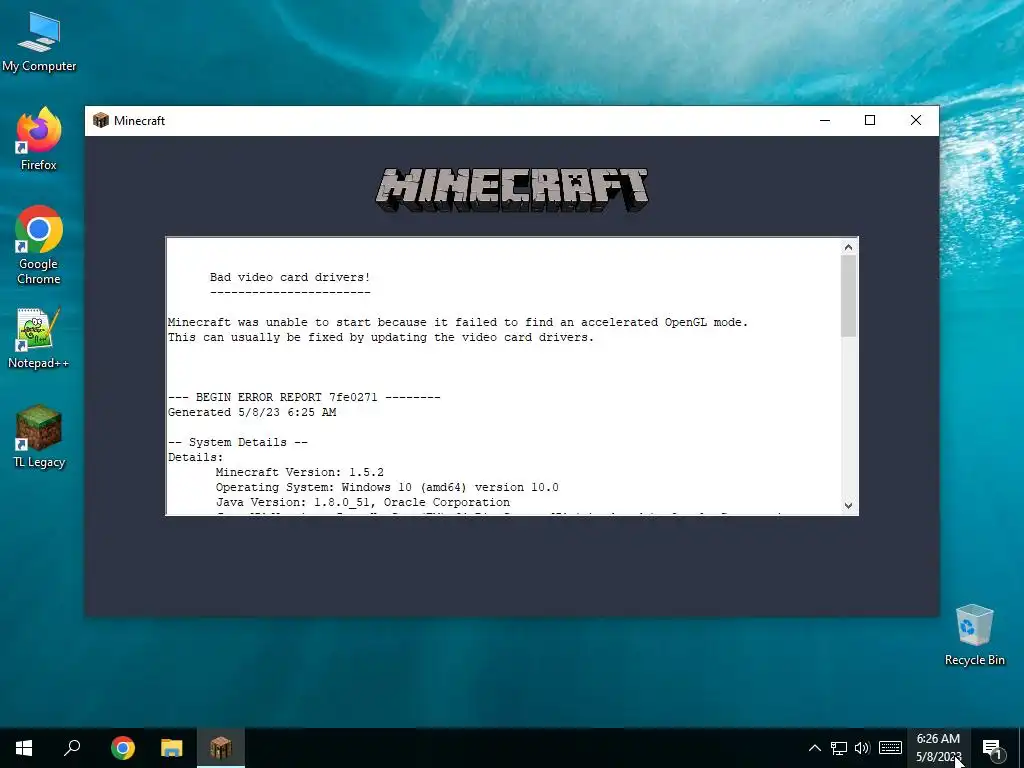Click the error report scroll up arrow

click(848, 247)
